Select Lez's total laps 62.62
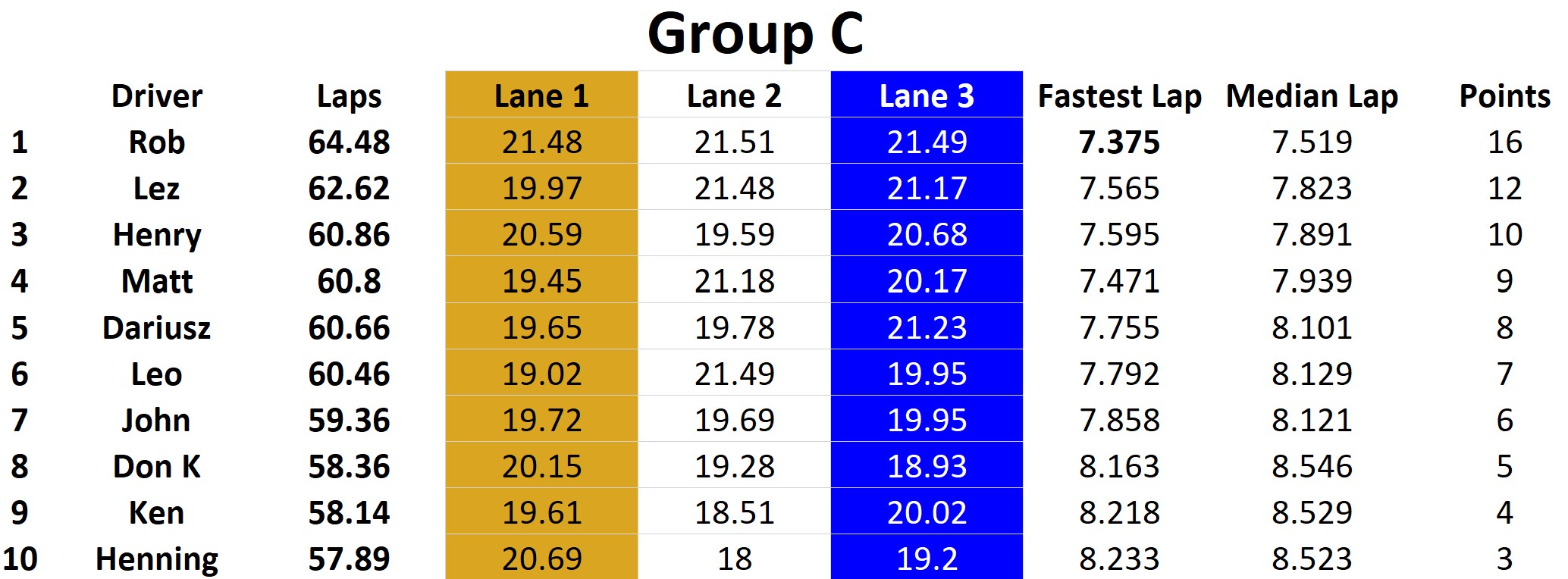The height and width of the screenshot is (579, 1568). (x=349, y=189)
